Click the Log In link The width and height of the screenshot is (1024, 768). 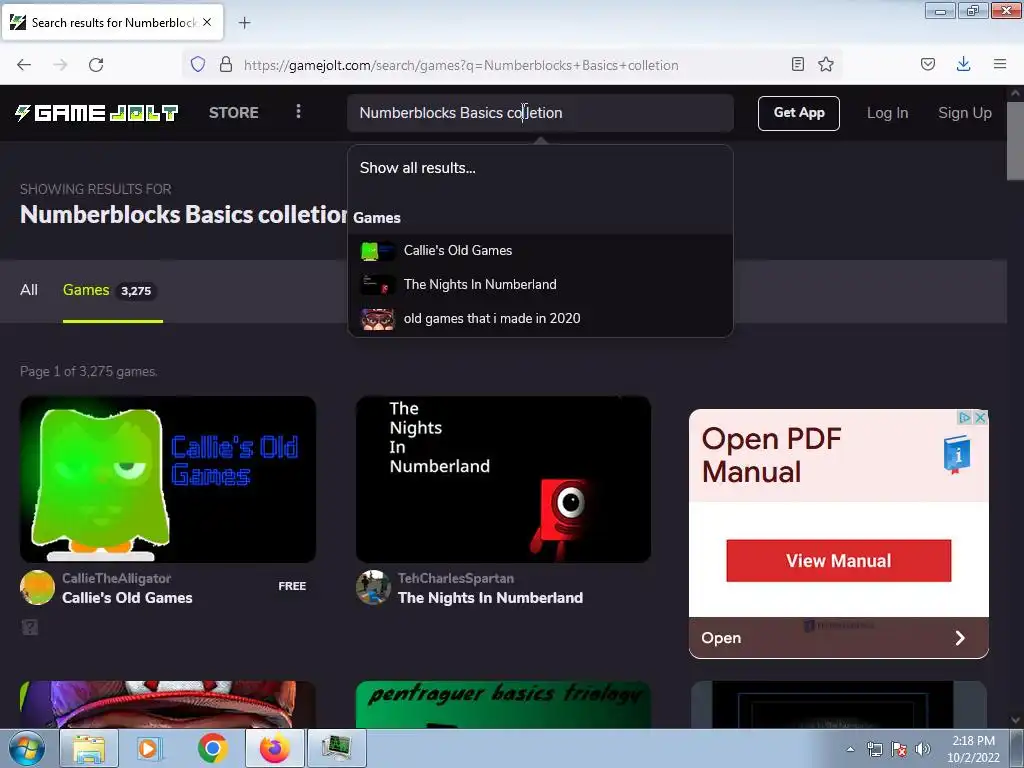[x=887, y=113]
